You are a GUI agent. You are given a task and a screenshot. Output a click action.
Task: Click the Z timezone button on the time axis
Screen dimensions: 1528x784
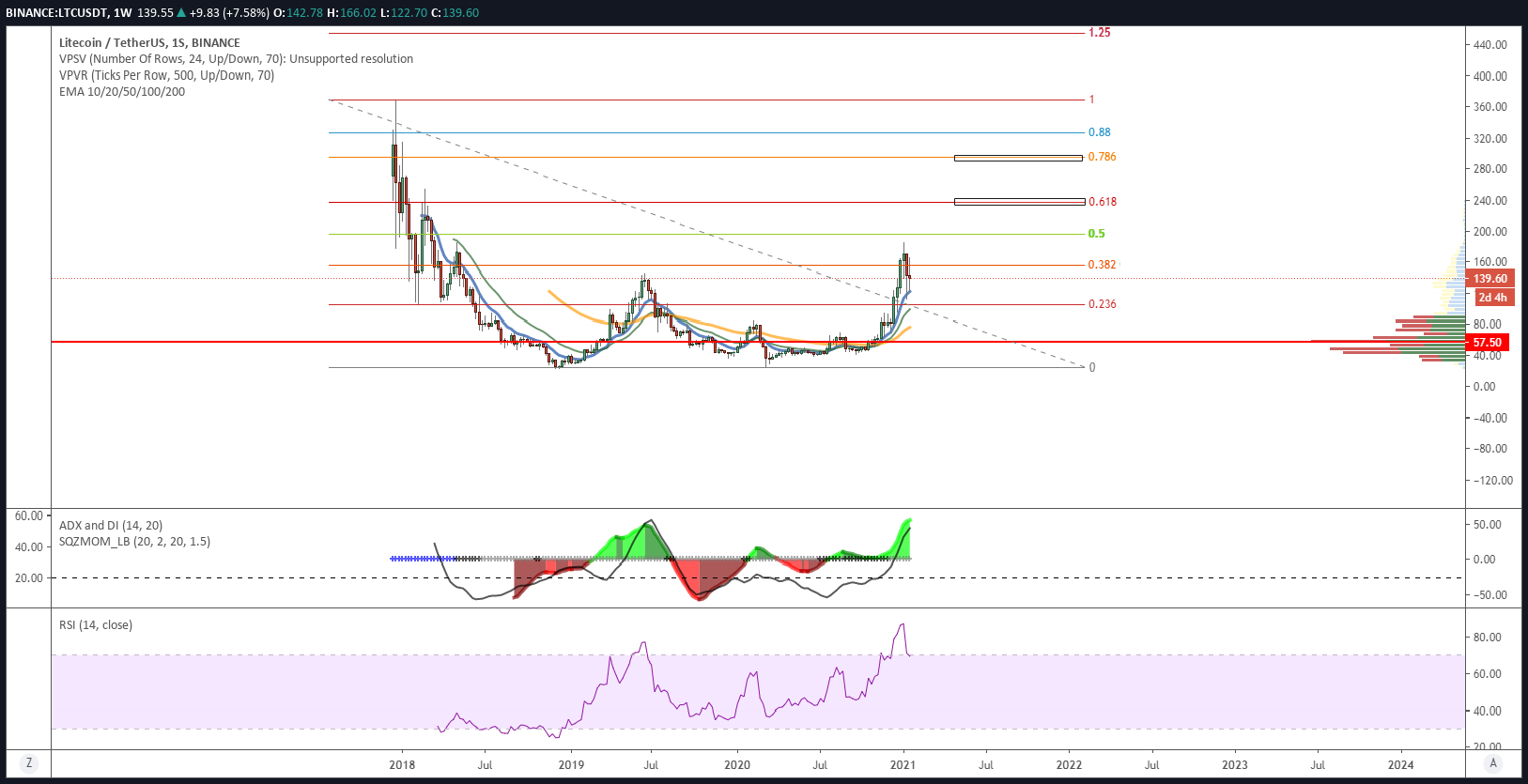29,763
